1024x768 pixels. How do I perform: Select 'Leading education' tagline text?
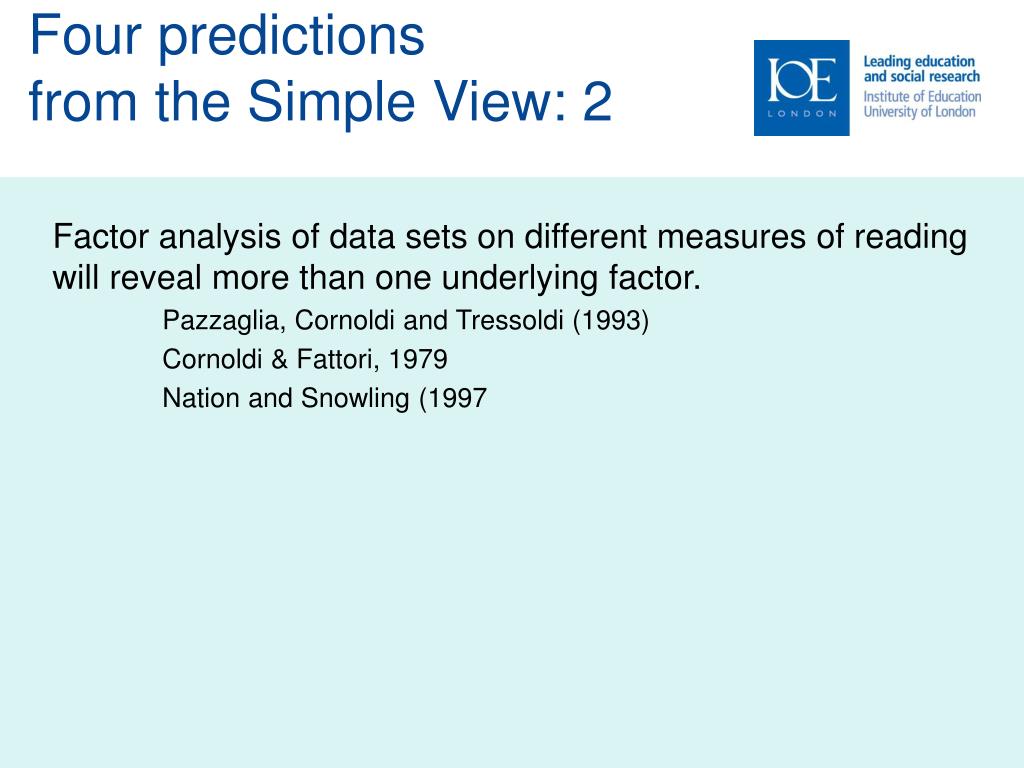point(919,62)
